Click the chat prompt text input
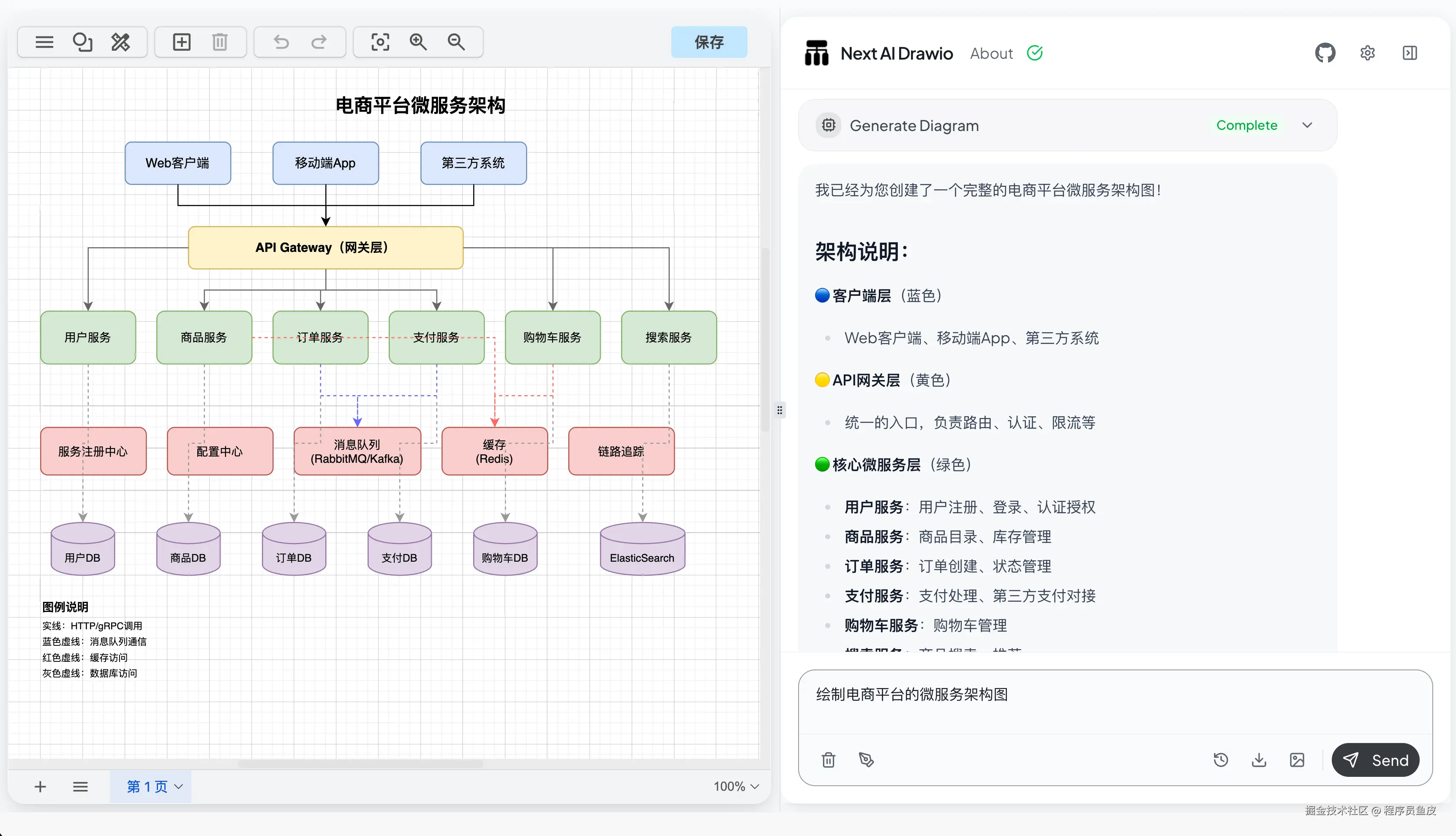 (x=1113, y=703)
